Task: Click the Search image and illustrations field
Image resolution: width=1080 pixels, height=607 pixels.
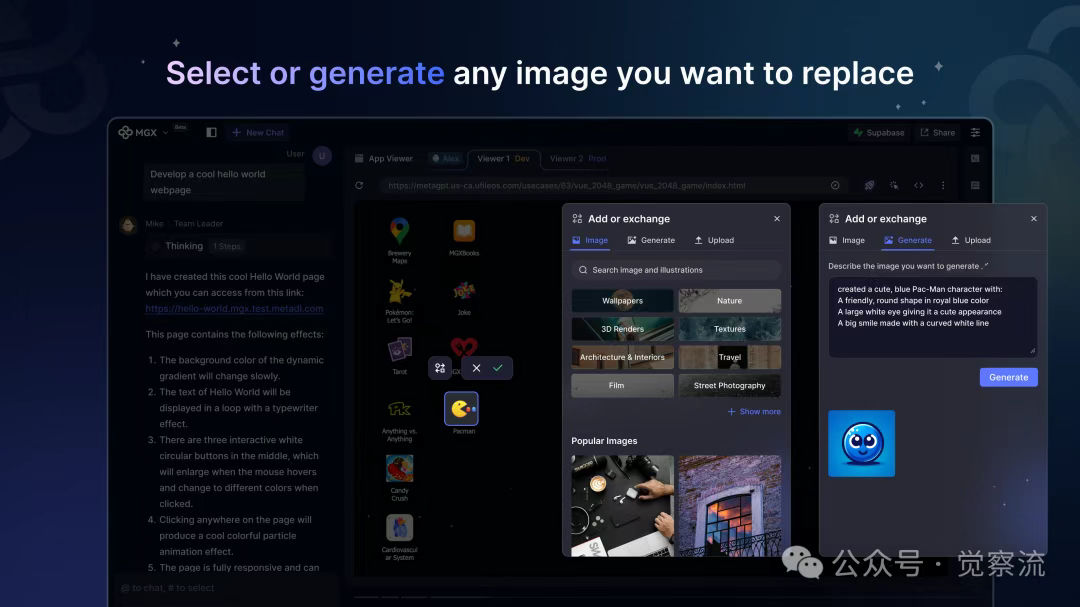Action: point(676,270)
